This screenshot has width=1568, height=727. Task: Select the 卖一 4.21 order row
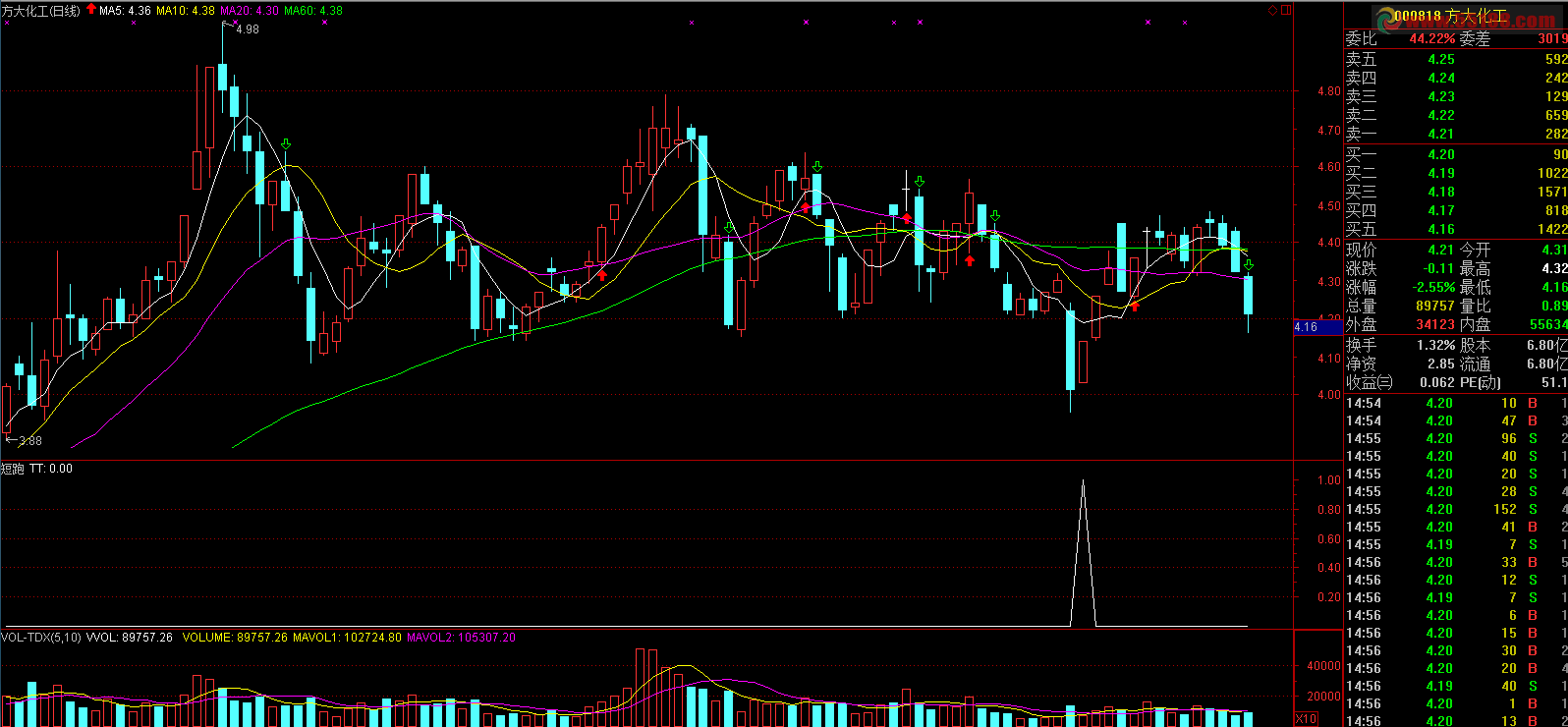tap(1456, 134)
